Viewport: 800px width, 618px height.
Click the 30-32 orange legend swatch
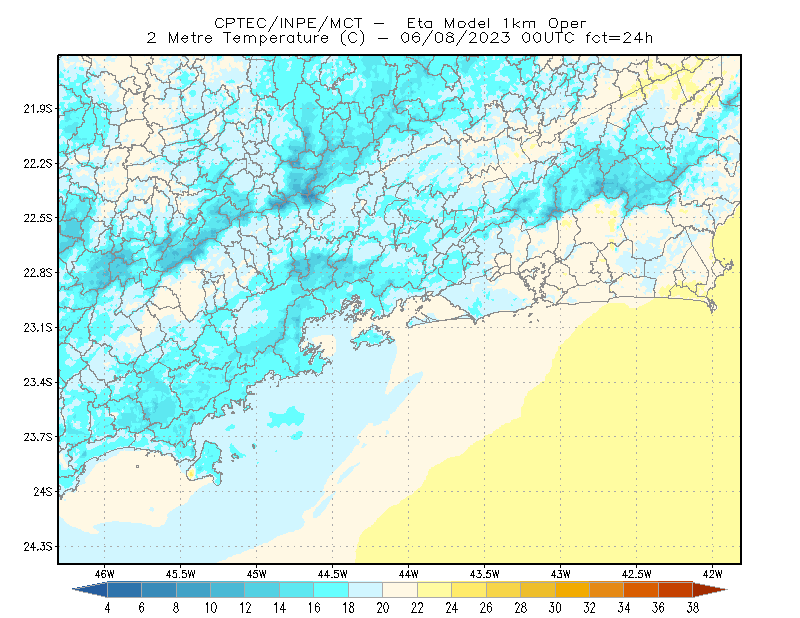(572, 590)
